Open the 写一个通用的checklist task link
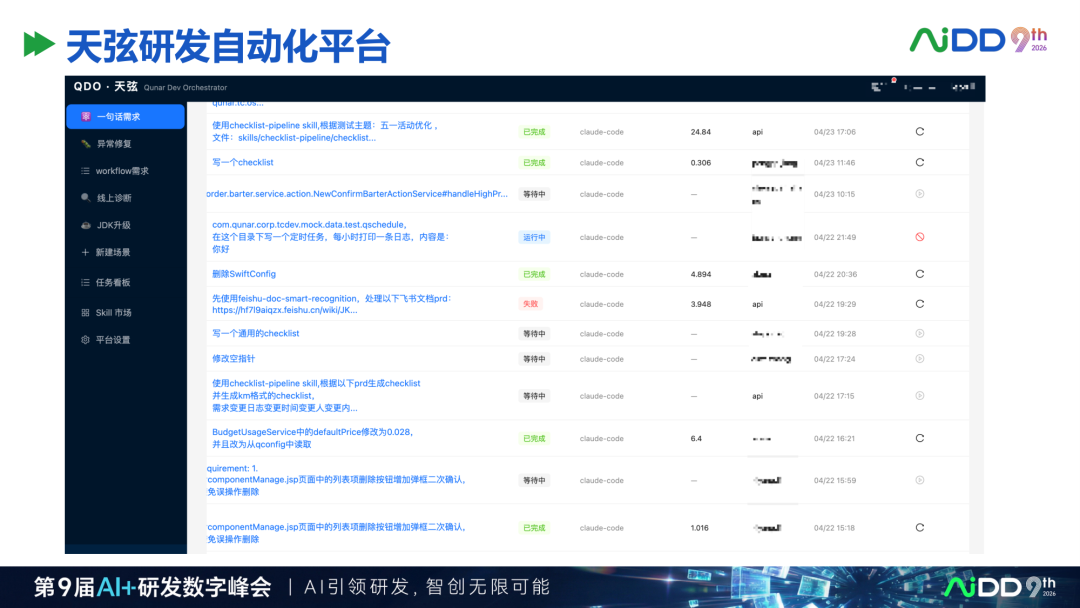1080x608 pixels. [256, 333]
